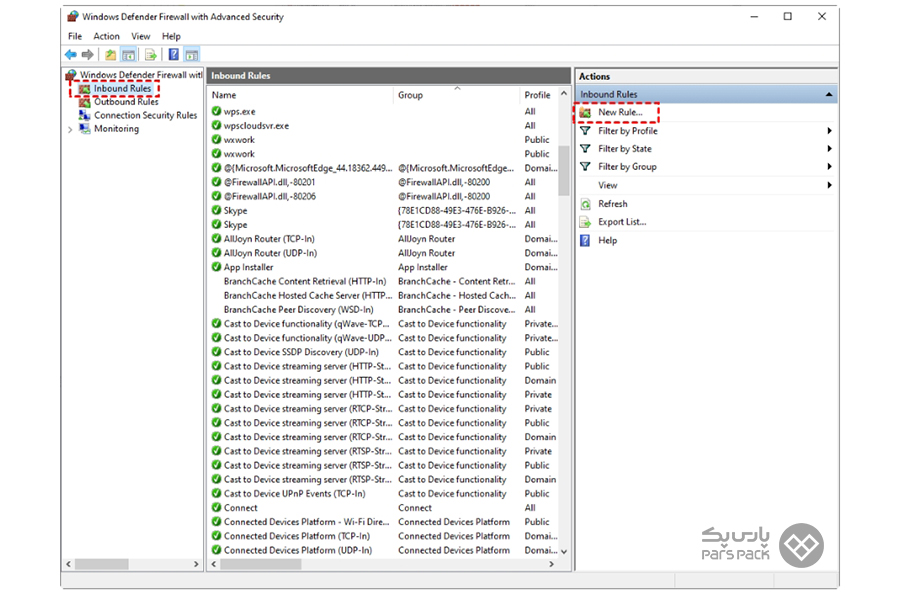Sort by the Name column header

click(x=300, y=95)
